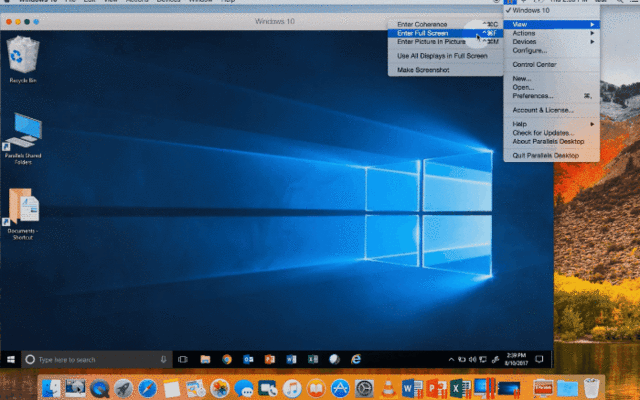The image size is (640, 400).
Task: Open the Windows 10 VM thumbnail in the Dock
Action: (509, 388)
